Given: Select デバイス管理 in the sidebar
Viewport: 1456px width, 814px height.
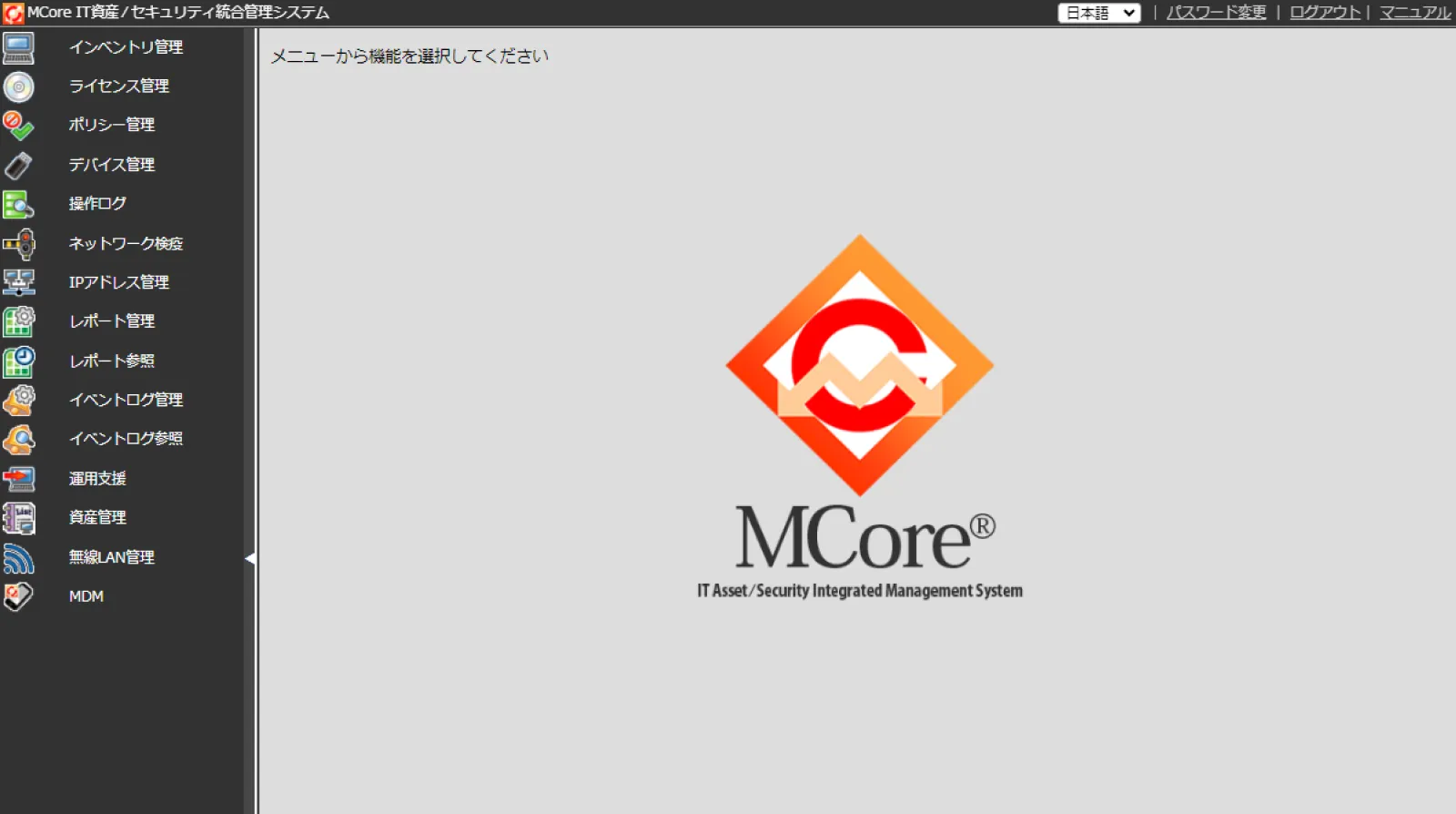Looking at the screenshot, I should (x=112, y=165).
